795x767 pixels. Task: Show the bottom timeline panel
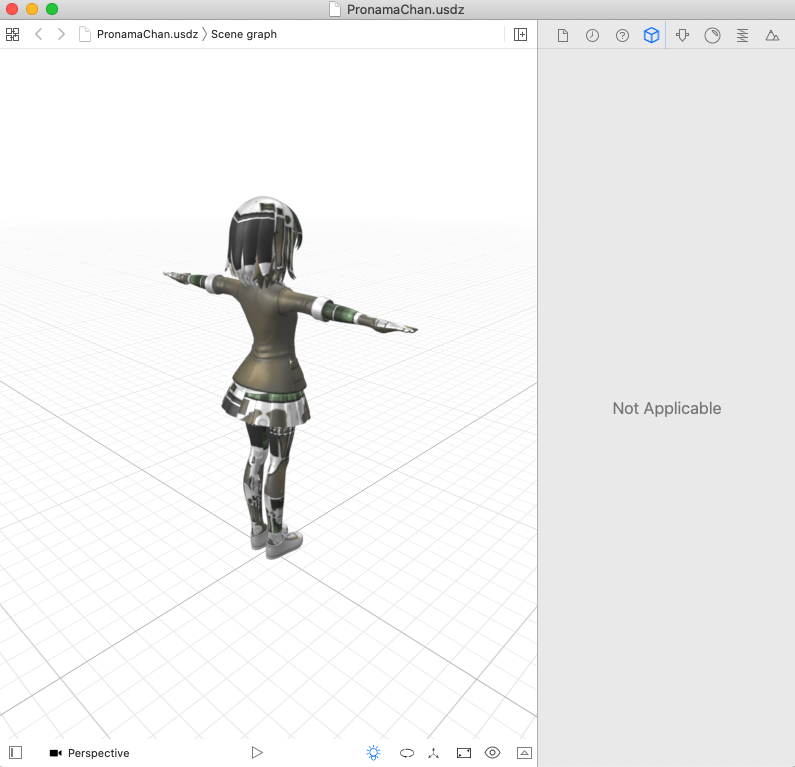pos(524,753)
